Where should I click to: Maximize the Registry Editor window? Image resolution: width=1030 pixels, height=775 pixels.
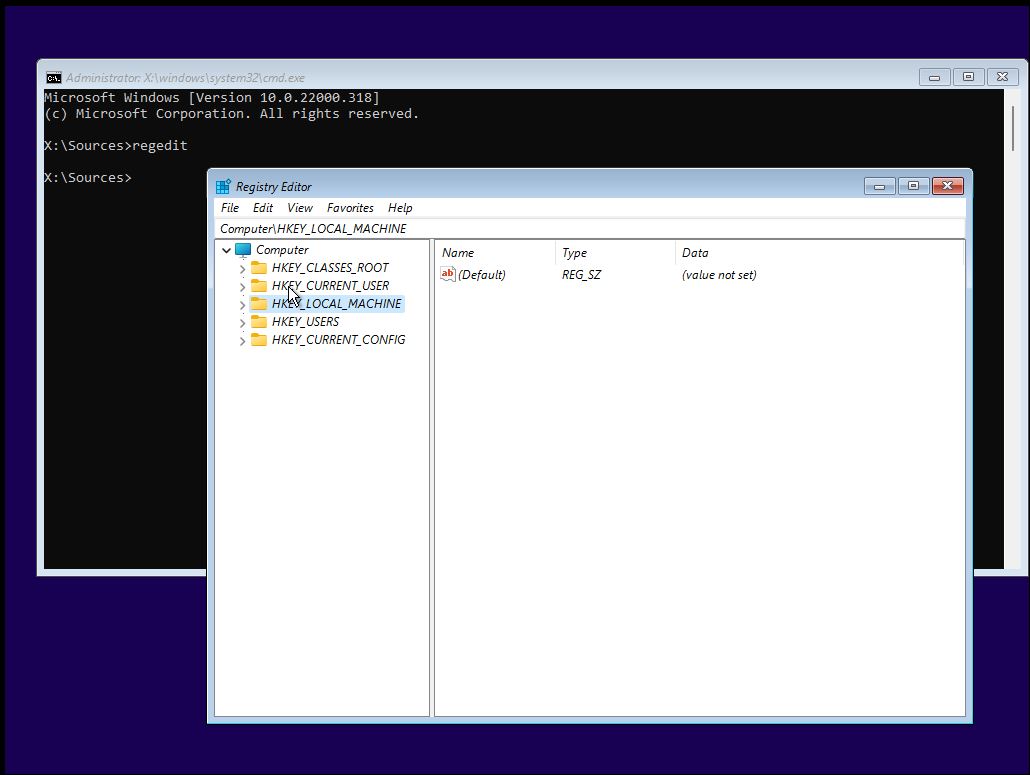click(913, 187)
